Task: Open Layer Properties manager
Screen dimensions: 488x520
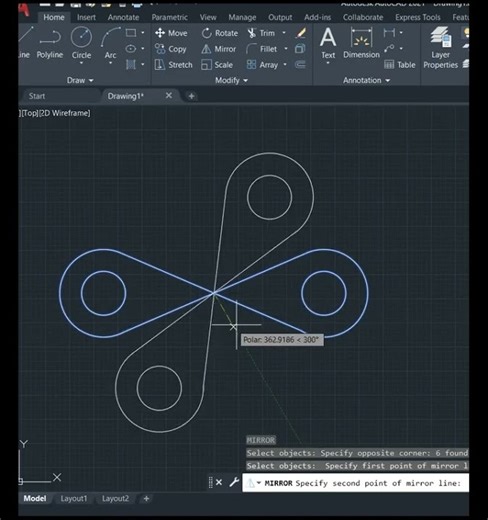Action: click(x=441, y=47)
